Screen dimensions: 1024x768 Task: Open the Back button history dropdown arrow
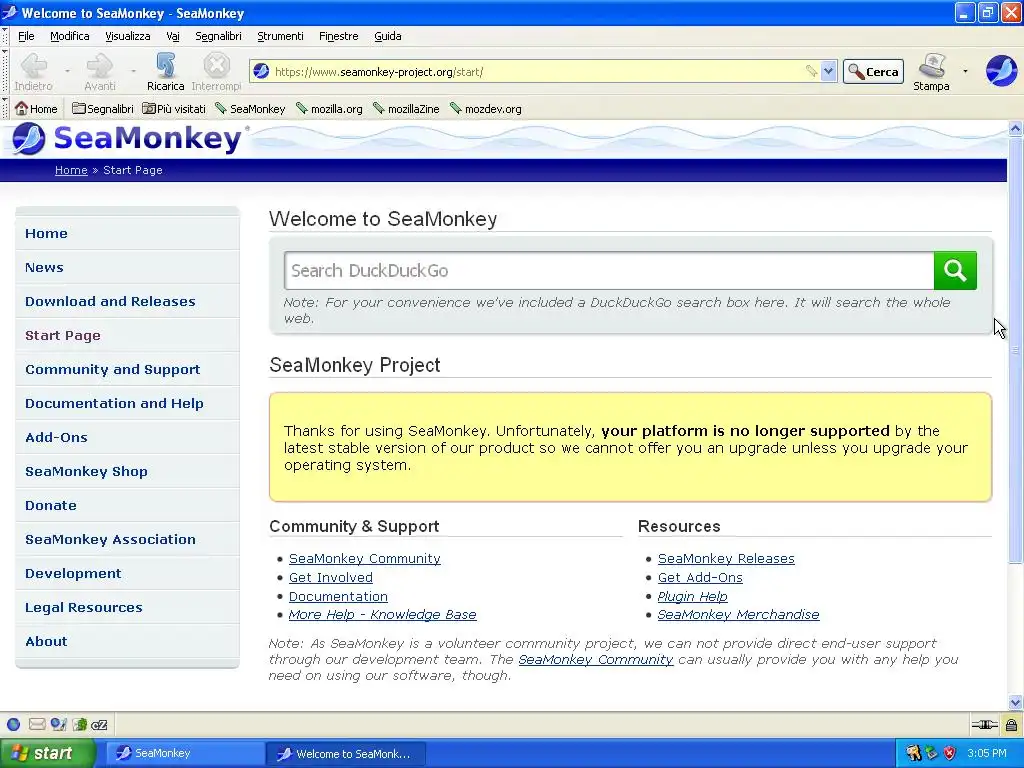point(67,71)
